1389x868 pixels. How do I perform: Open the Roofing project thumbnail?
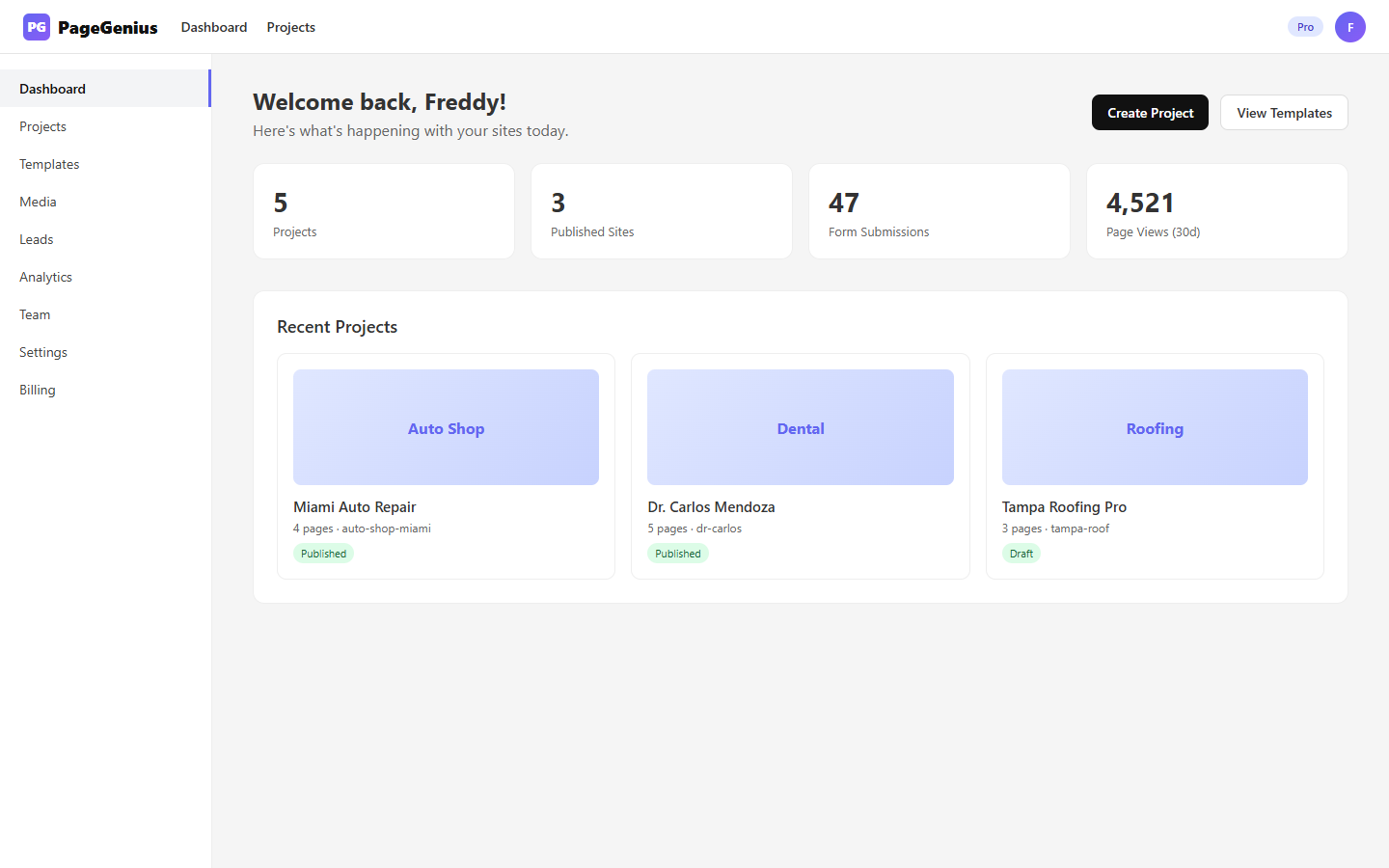1155,427
